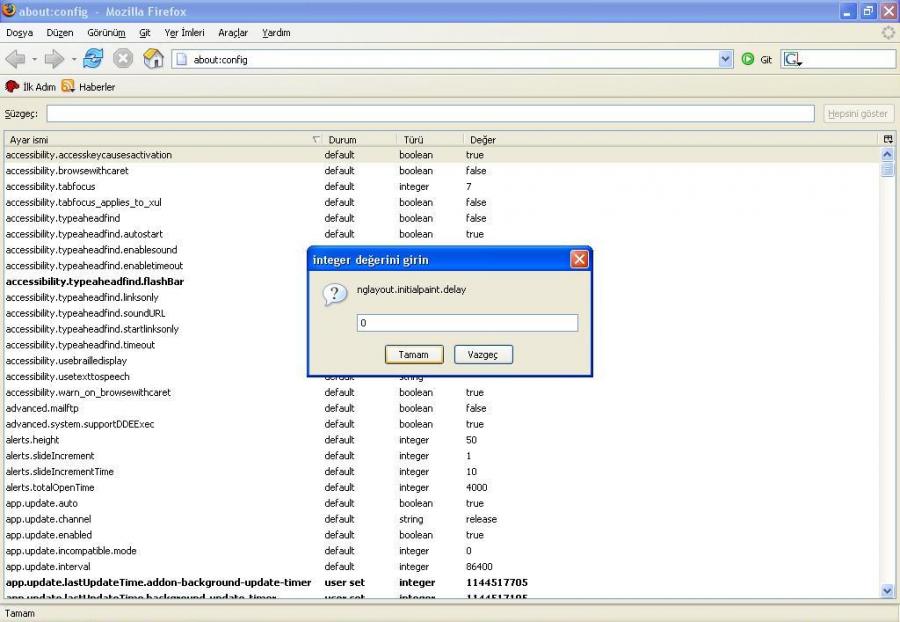Image resolution: width=900 pixels, height=622 pixels.
Task: Select the accessibility.tabfocus preference
Action: point(442,186)
